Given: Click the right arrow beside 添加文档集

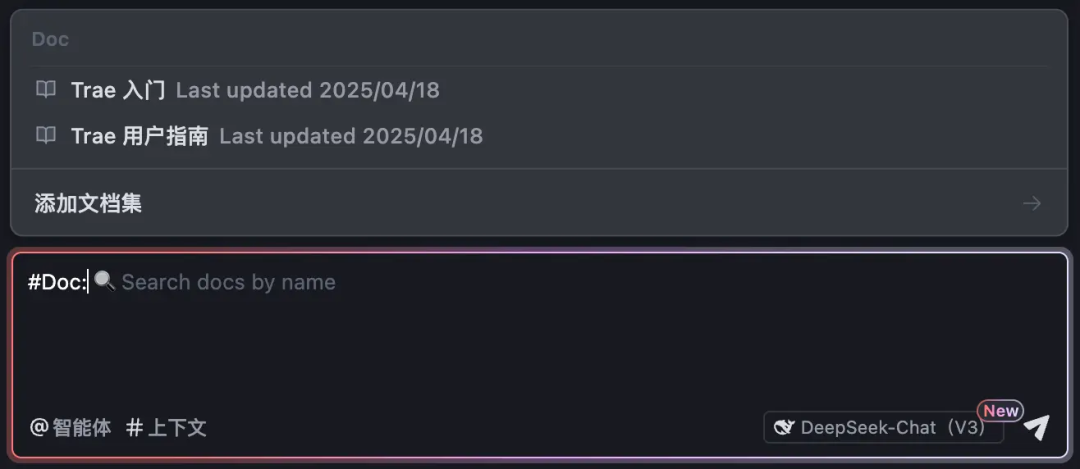Looking at the screenshot, I should click(1032, 203).
